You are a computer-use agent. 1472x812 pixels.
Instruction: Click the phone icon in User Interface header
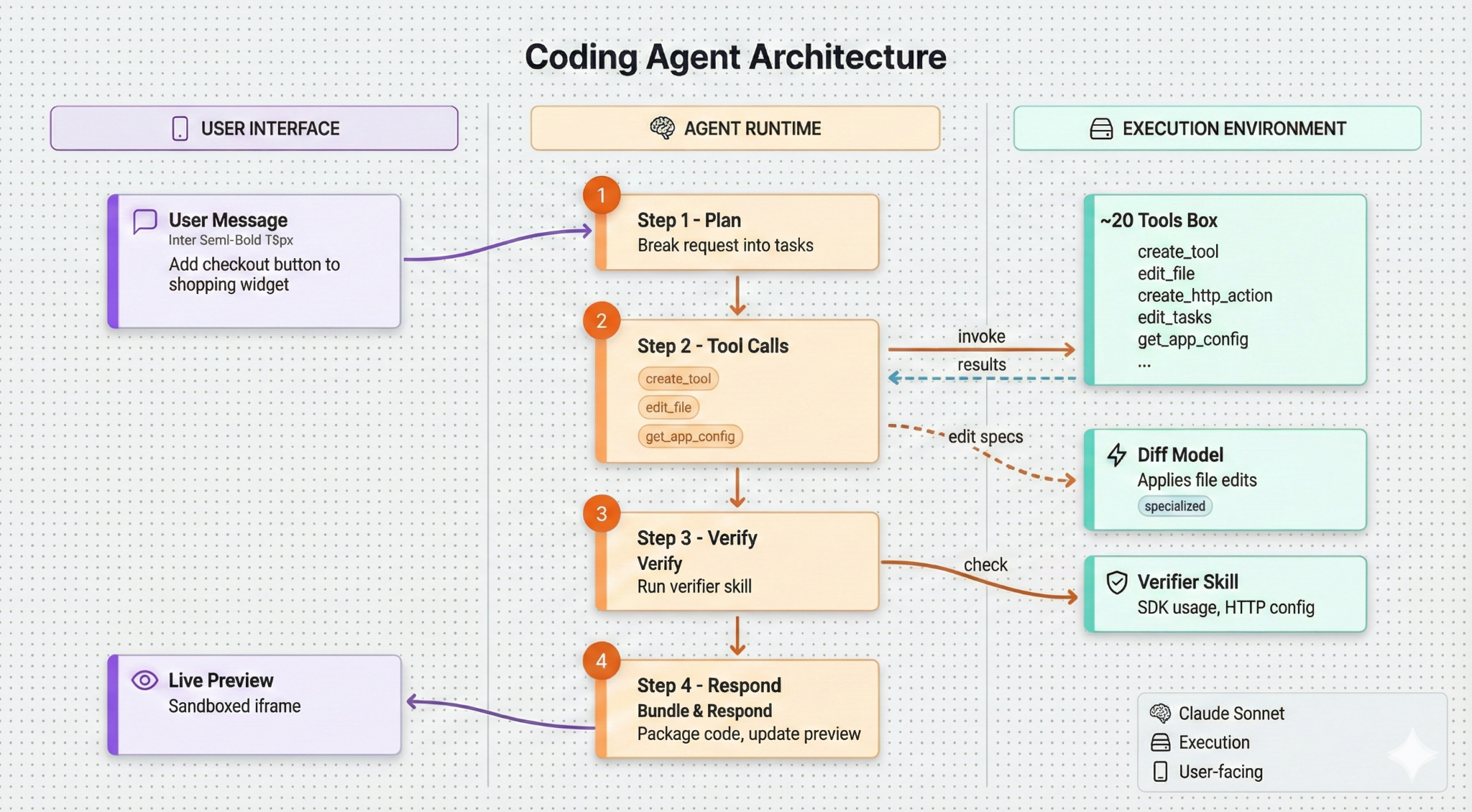180,129
